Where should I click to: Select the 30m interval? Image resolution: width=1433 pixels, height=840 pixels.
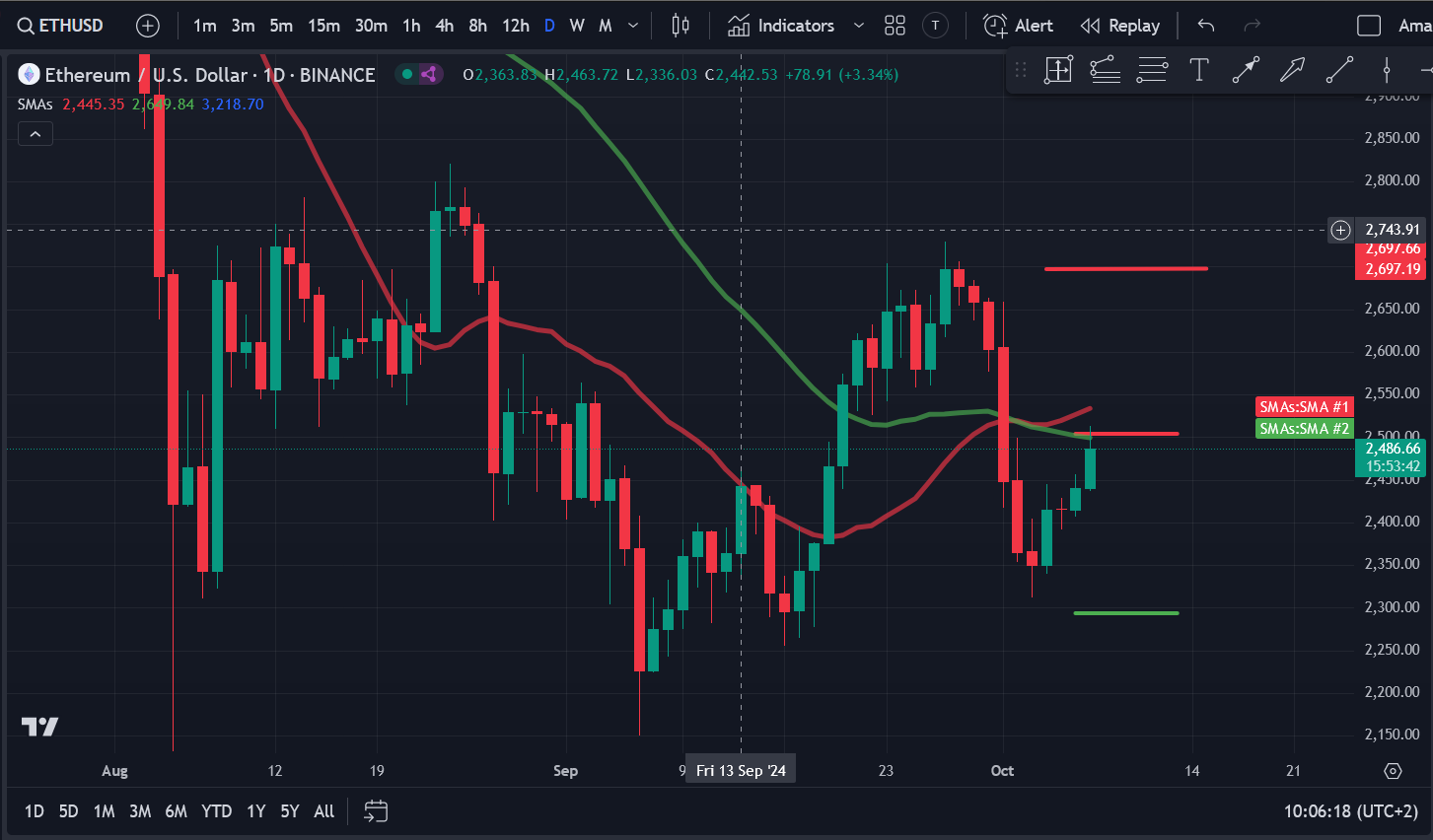pos(371,26)
